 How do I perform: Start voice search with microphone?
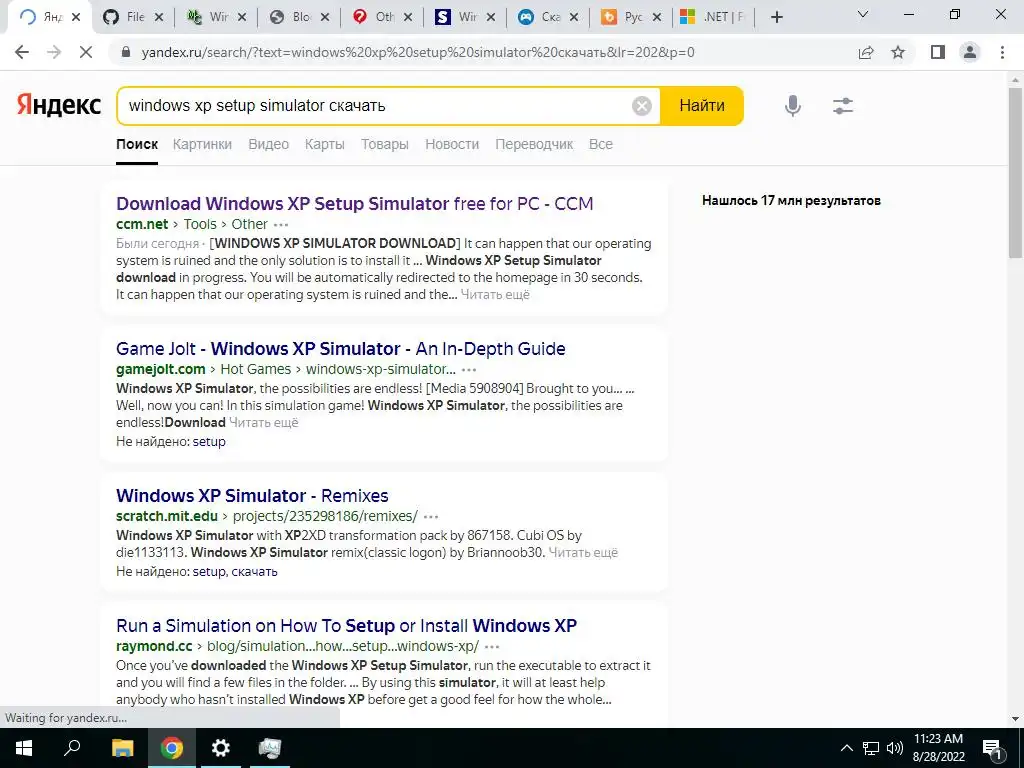coord(793,106)
